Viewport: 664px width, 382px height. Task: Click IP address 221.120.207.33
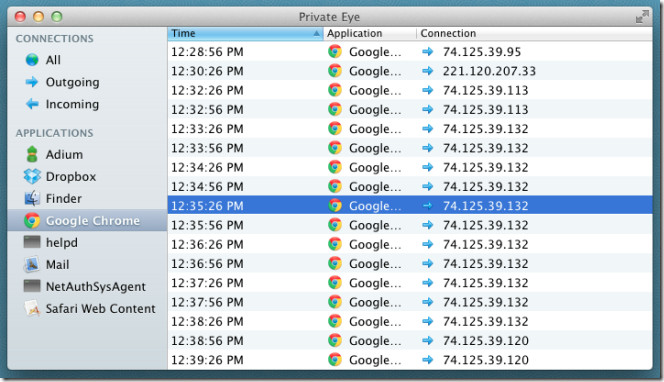[489, 71]
